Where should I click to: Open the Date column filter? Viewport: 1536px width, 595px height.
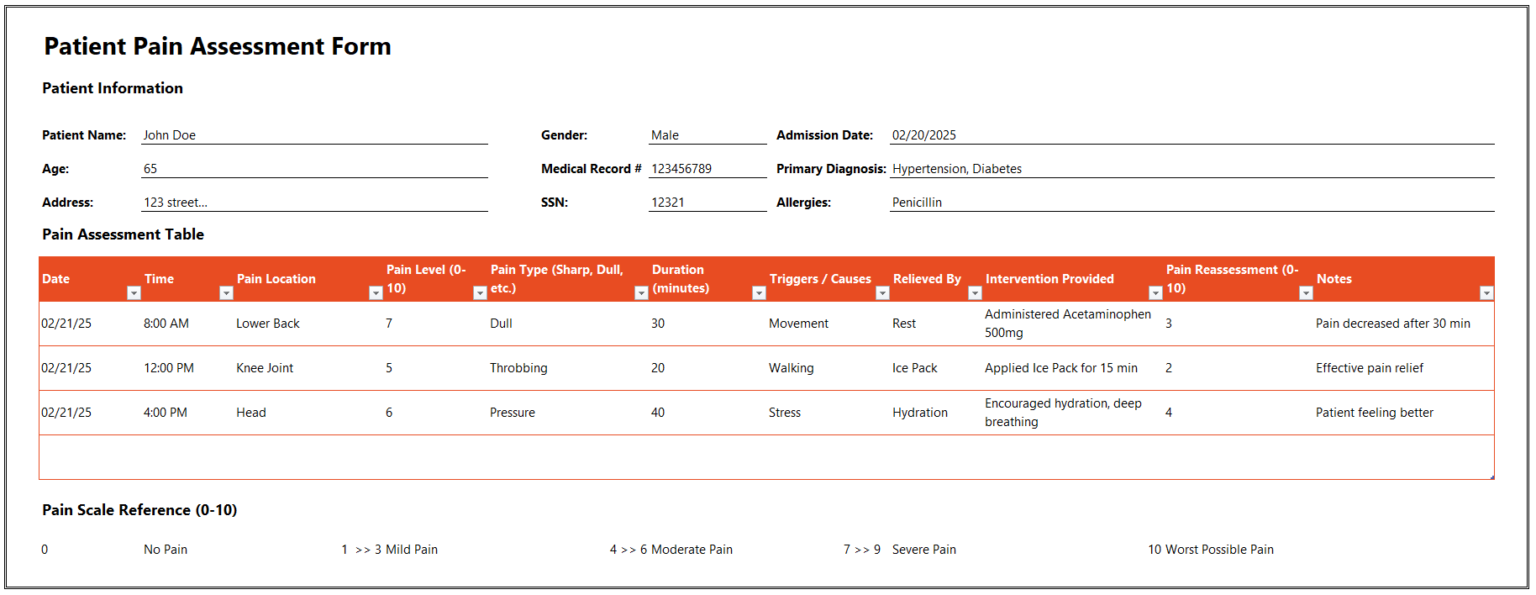[x=134, y=293]
